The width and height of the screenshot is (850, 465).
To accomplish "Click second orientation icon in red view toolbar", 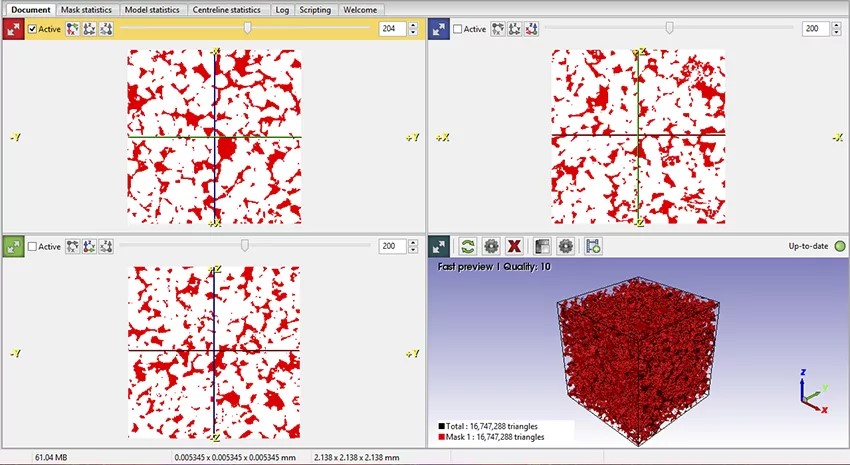I will coord(89,29).
